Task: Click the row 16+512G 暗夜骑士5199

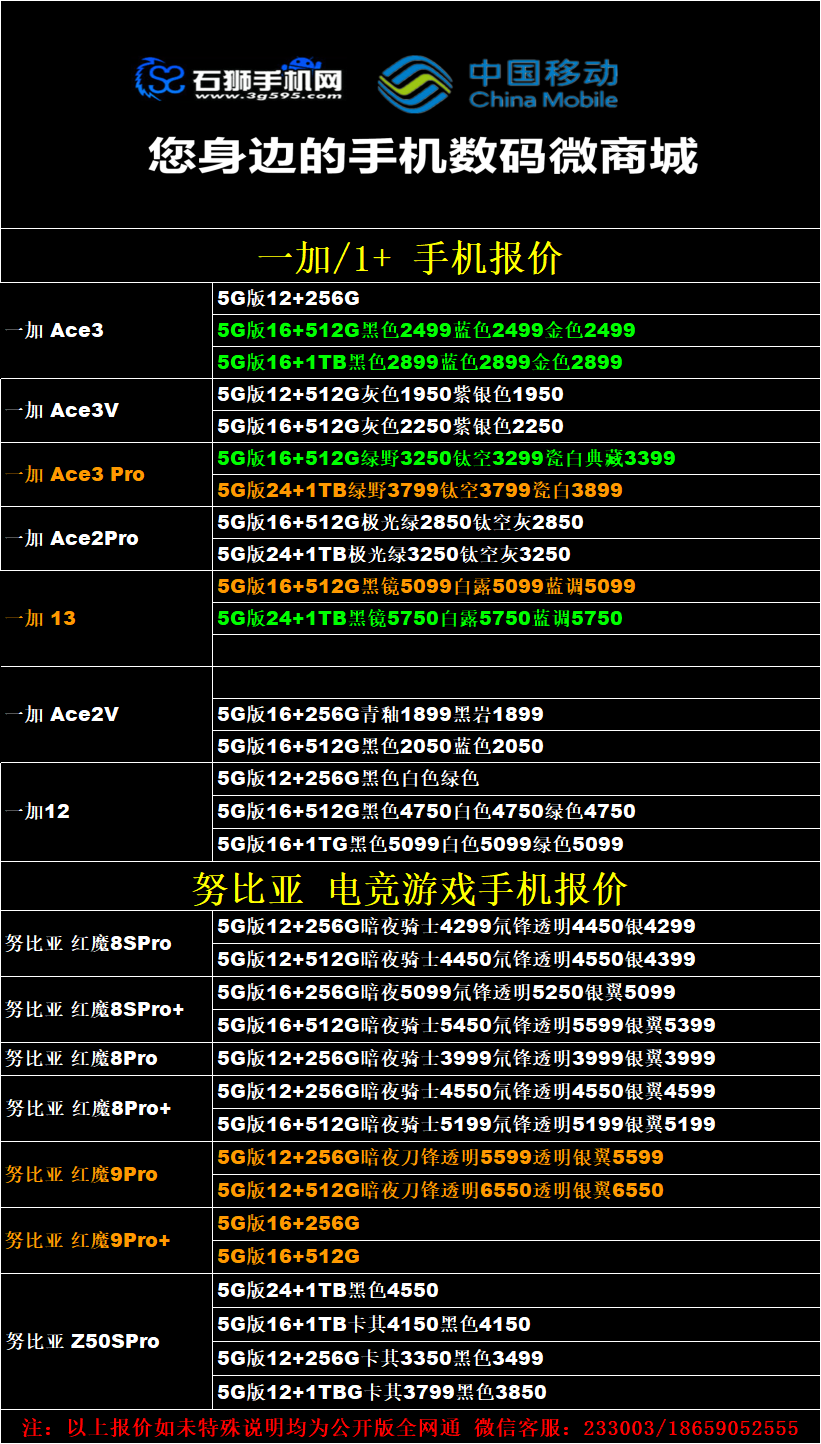Action: click(x=516, y=1124)
